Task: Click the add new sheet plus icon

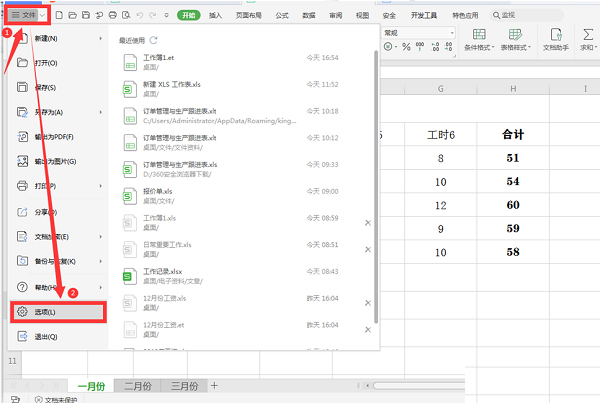Action: 213,386
